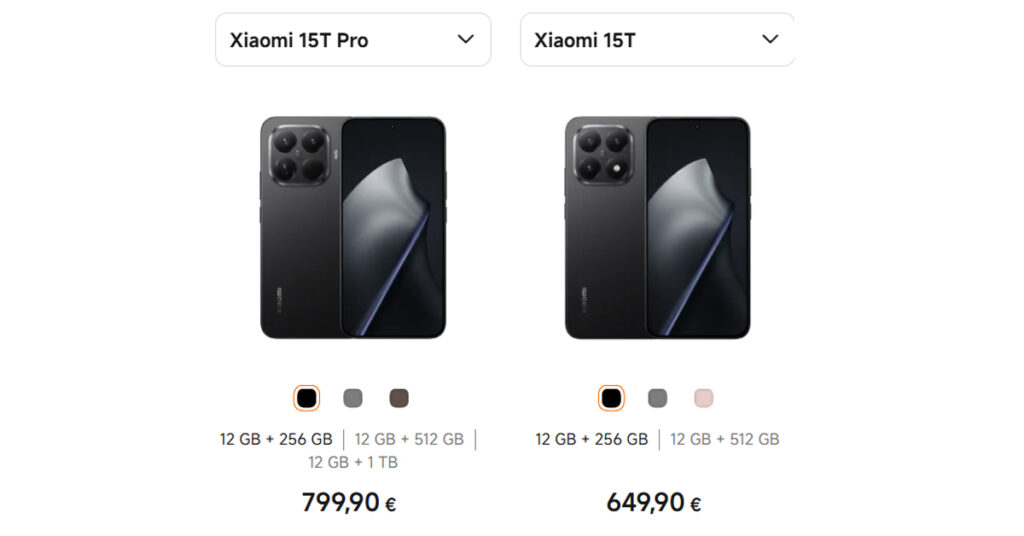The height and width of the screenshot is (536, 1024).
Task: Open the Xiaomi 15T model selector
Action: (656, 40)
